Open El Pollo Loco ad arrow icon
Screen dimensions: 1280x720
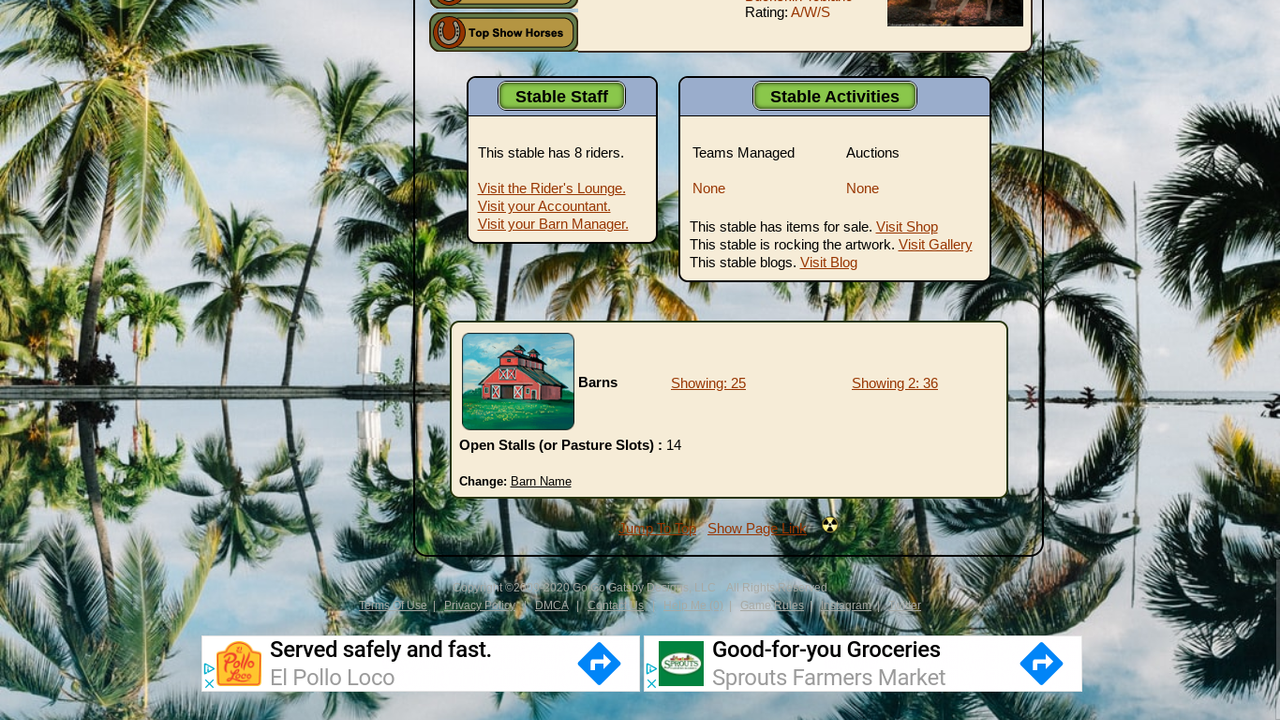click(x=599, y=664)
